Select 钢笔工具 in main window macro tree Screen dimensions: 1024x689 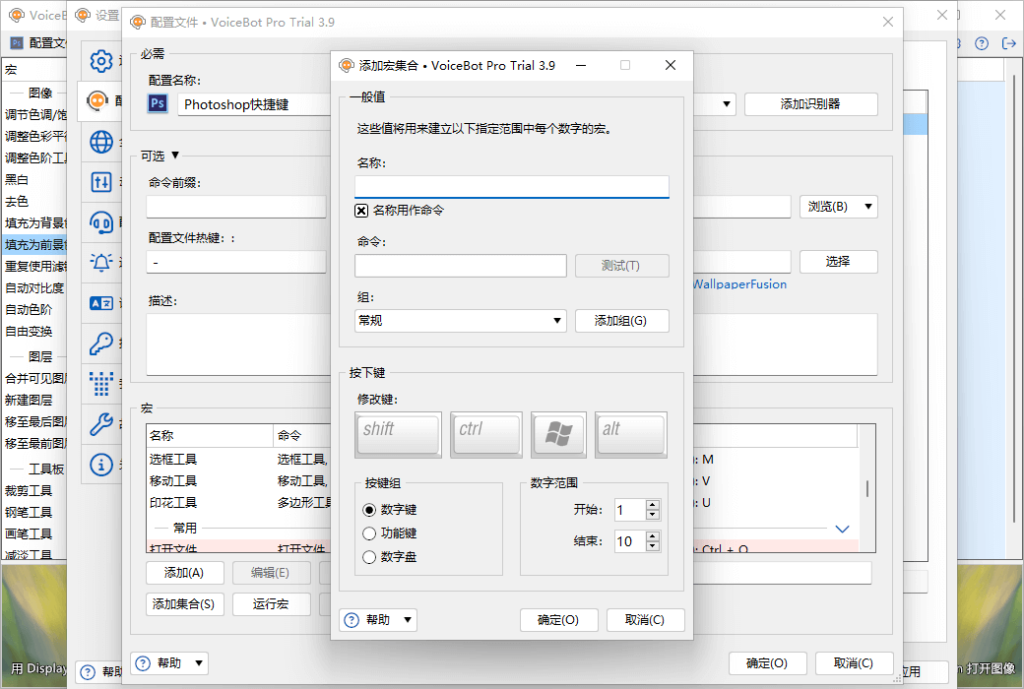(29, 512)
